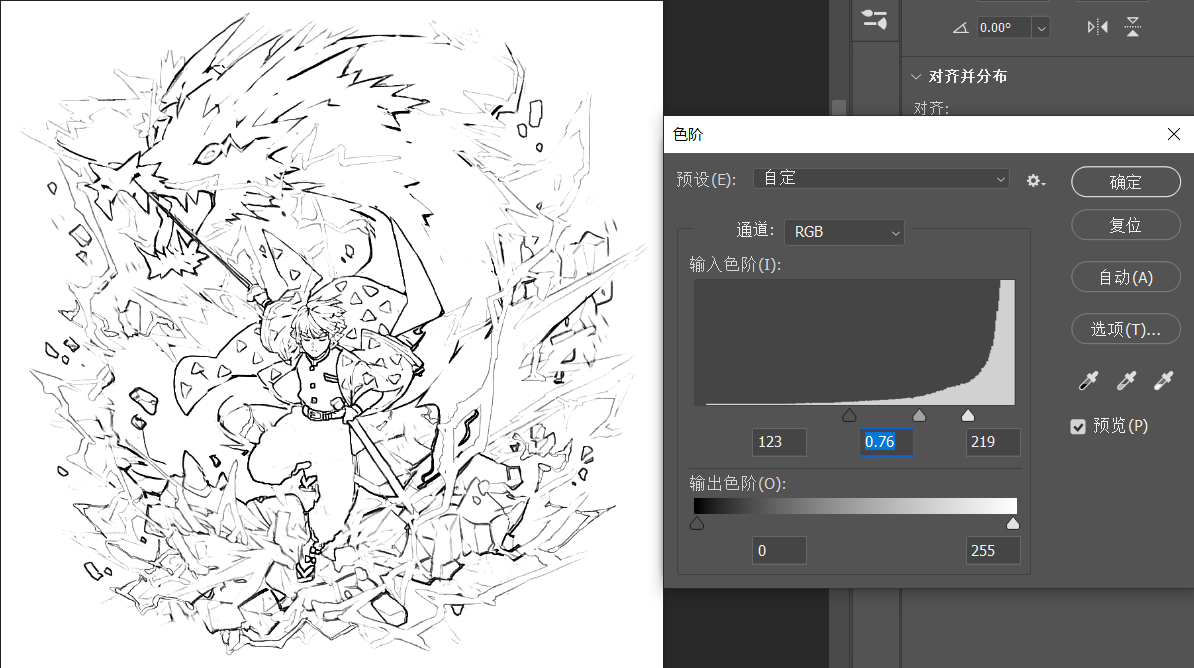Screen dimensions: 1194x668
Task: Open the 选项(T)... dialog
Action: click(1125, 329)
